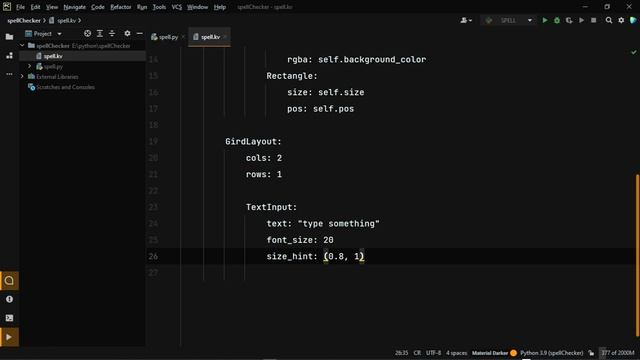Screen dimensions: 640x360
Task: Open the Code menu
Action: coord(98,7)
